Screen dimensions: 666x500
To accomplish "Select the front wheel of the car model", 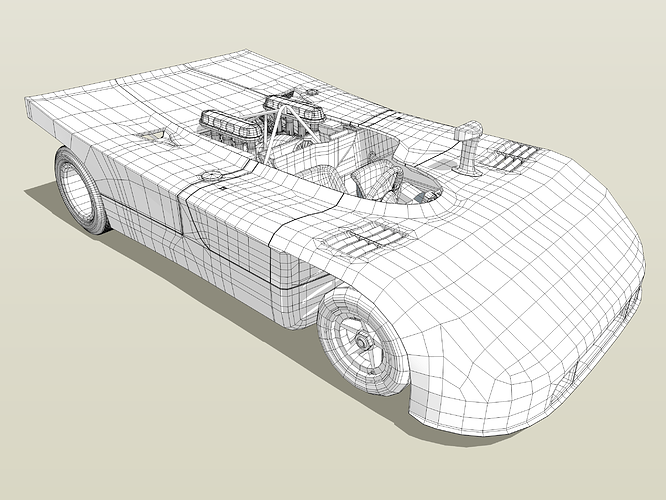I will click(x=362, y=341).
